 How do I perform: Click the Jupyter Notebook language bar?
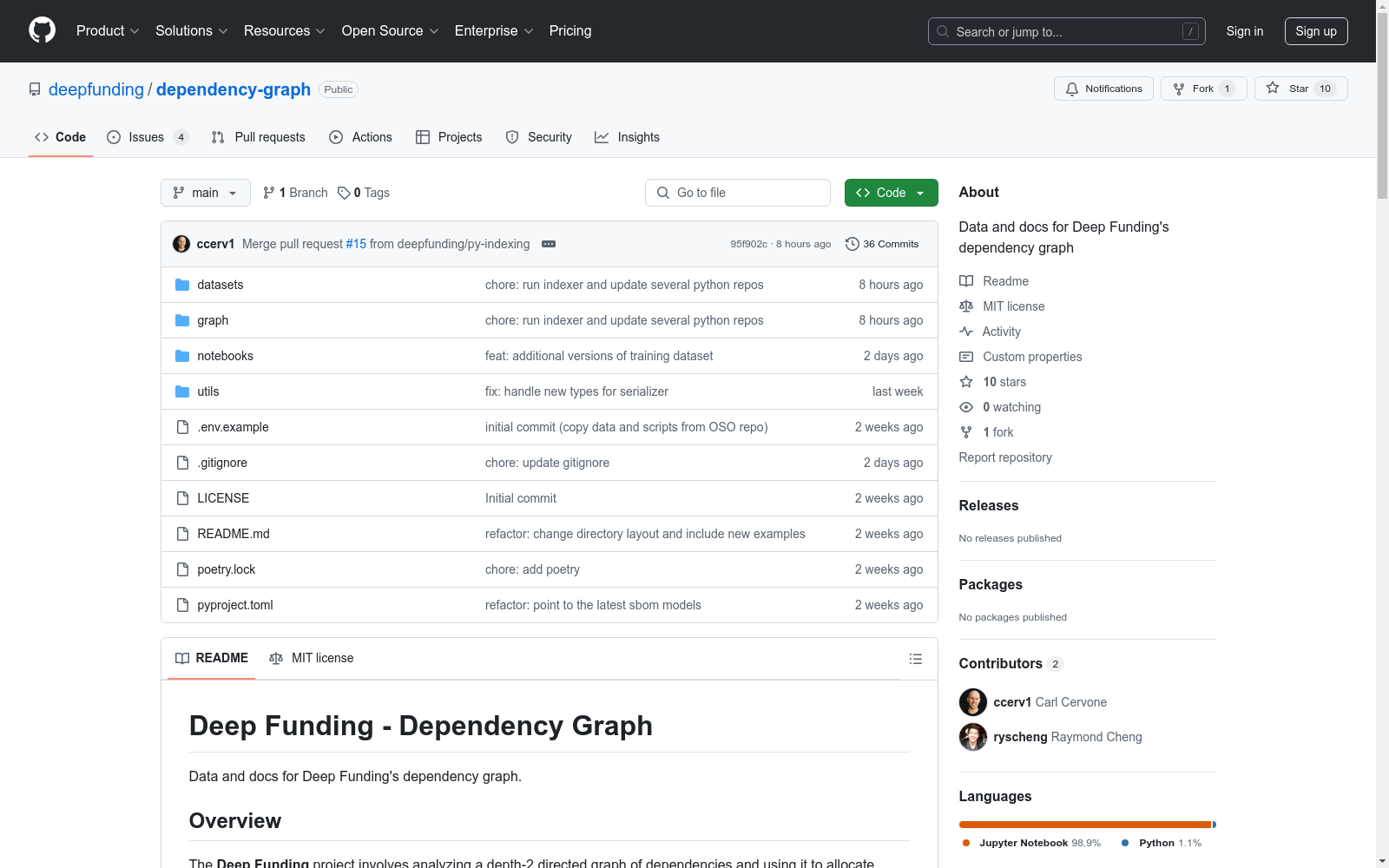[1085, 825]
